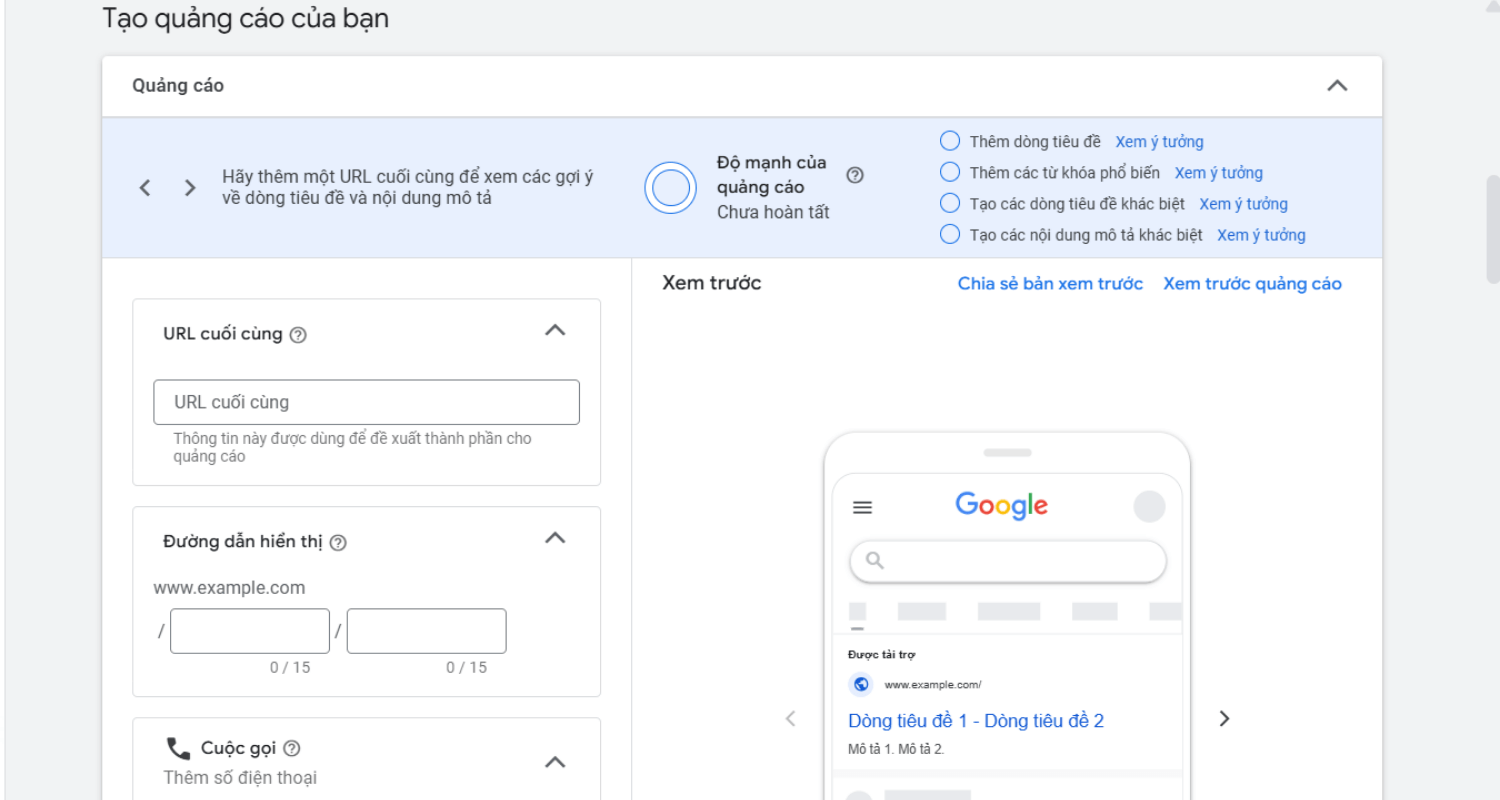The image size is (1500, 800).
Task: Collapse the URL cuối cùng section
Action: click(x=555, y=331)
